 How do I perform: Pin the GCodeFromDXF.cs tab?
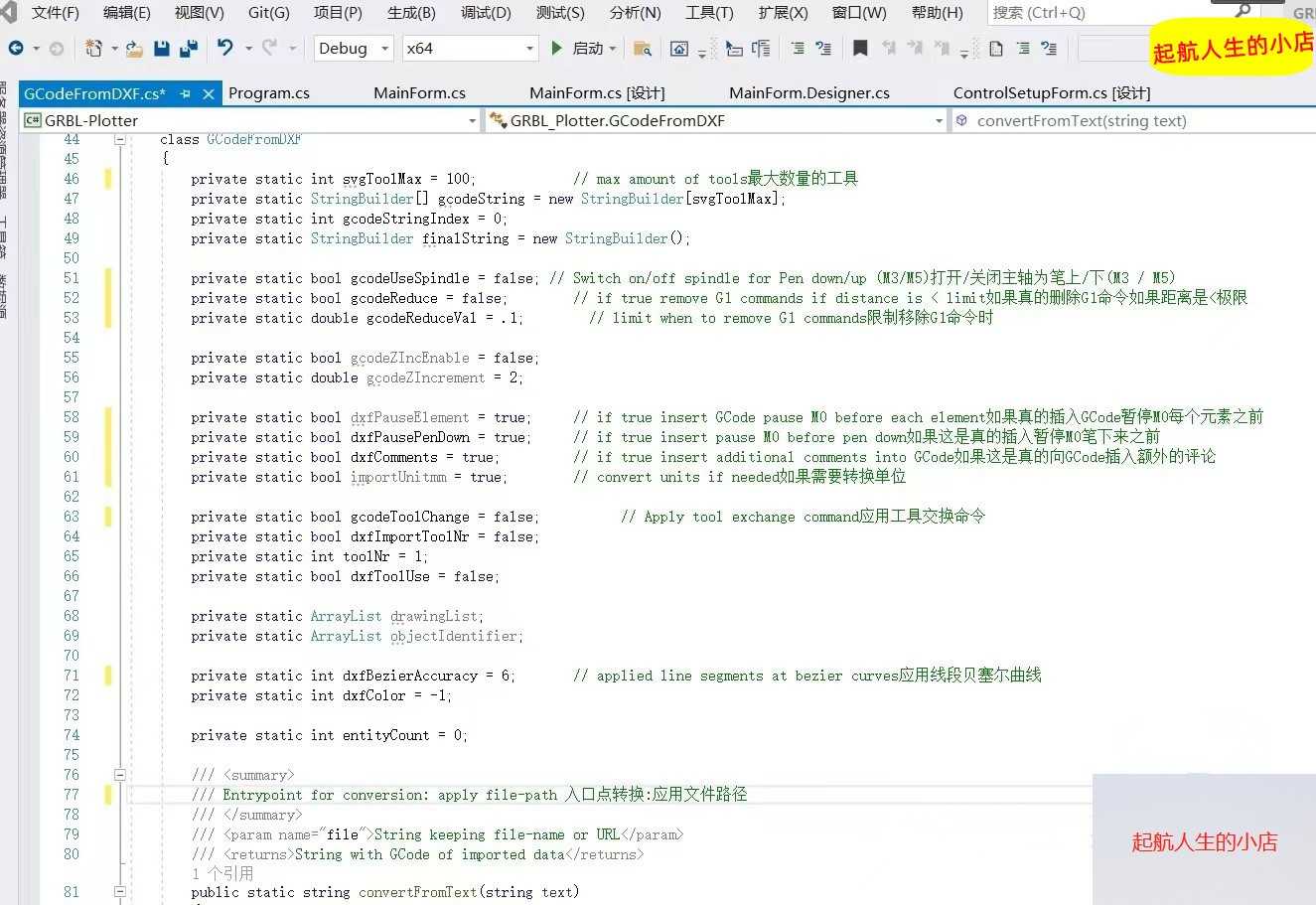coord(186,93)
